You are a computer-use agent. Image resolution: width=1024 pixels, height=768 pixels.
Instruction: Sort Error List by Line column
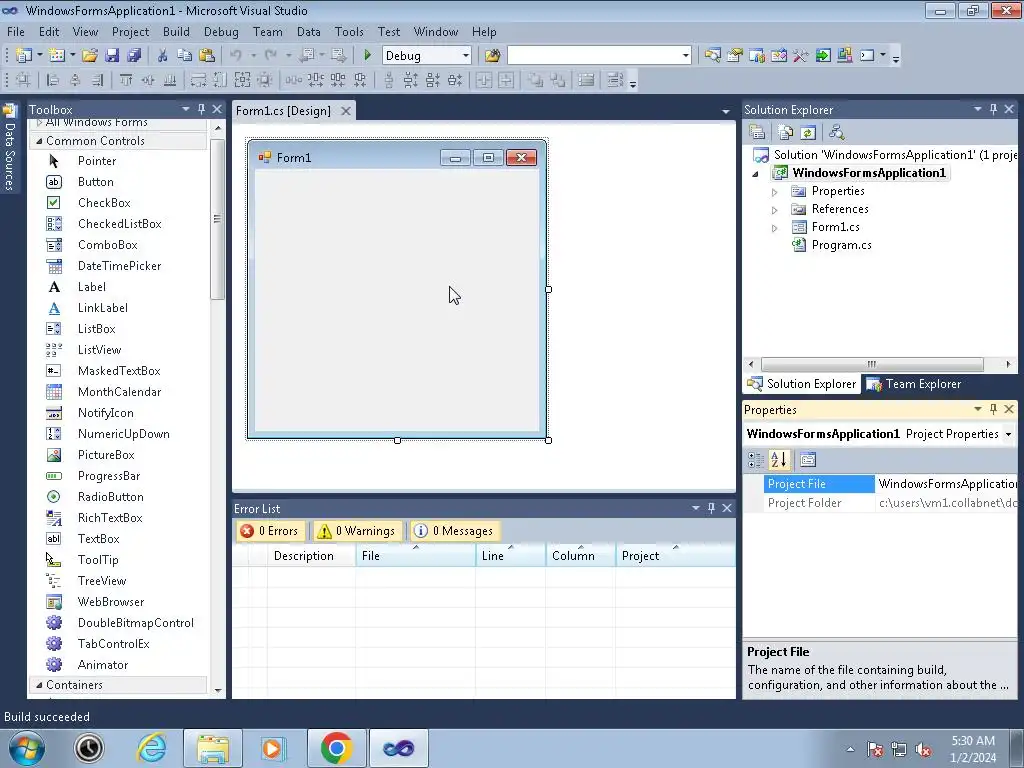click(x=510, y=556)
